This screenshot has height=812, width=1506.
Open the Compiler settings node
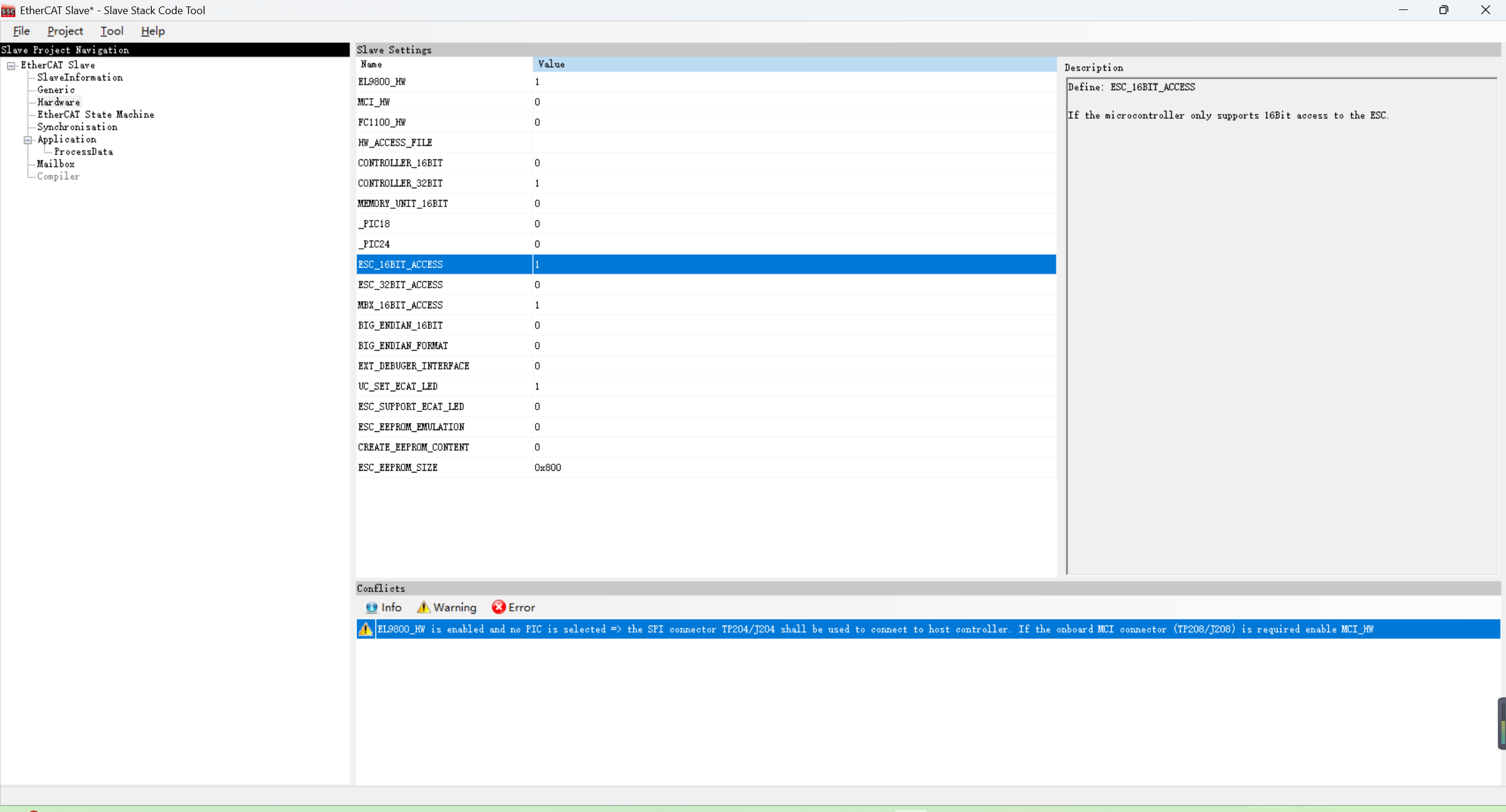[58, 176]
